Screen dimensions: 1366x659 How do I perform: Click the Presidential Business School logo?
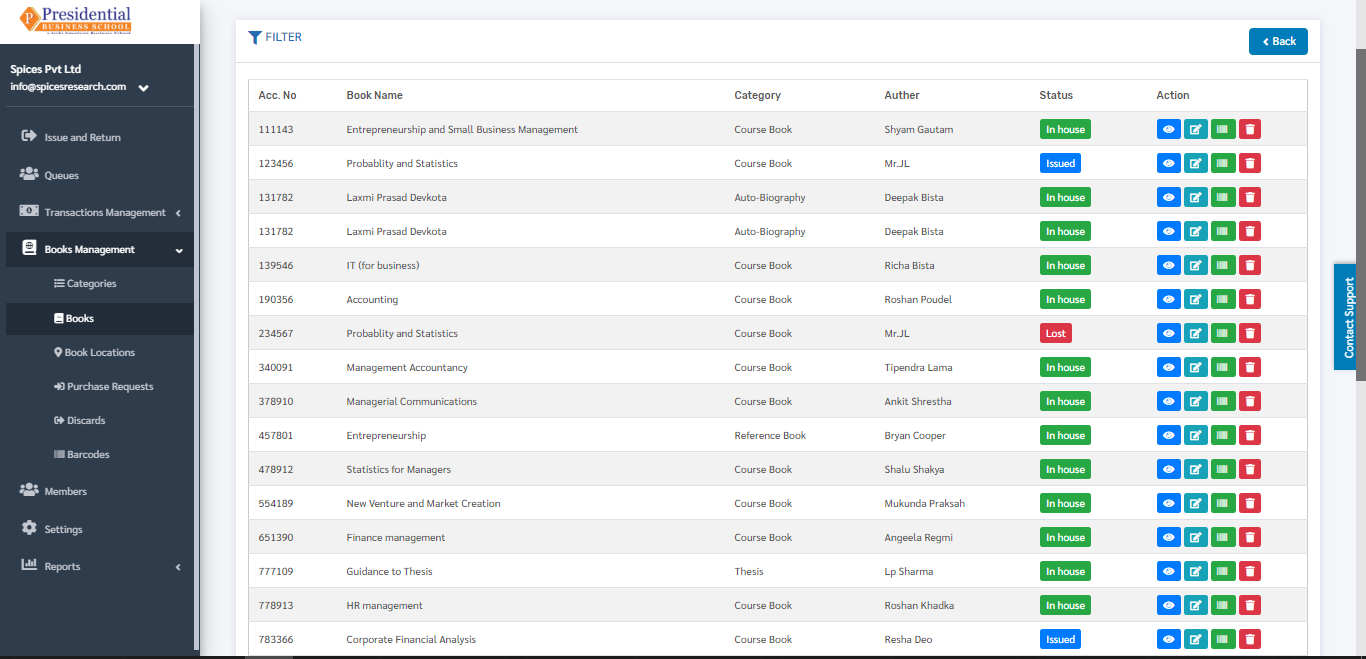(76, 20)
